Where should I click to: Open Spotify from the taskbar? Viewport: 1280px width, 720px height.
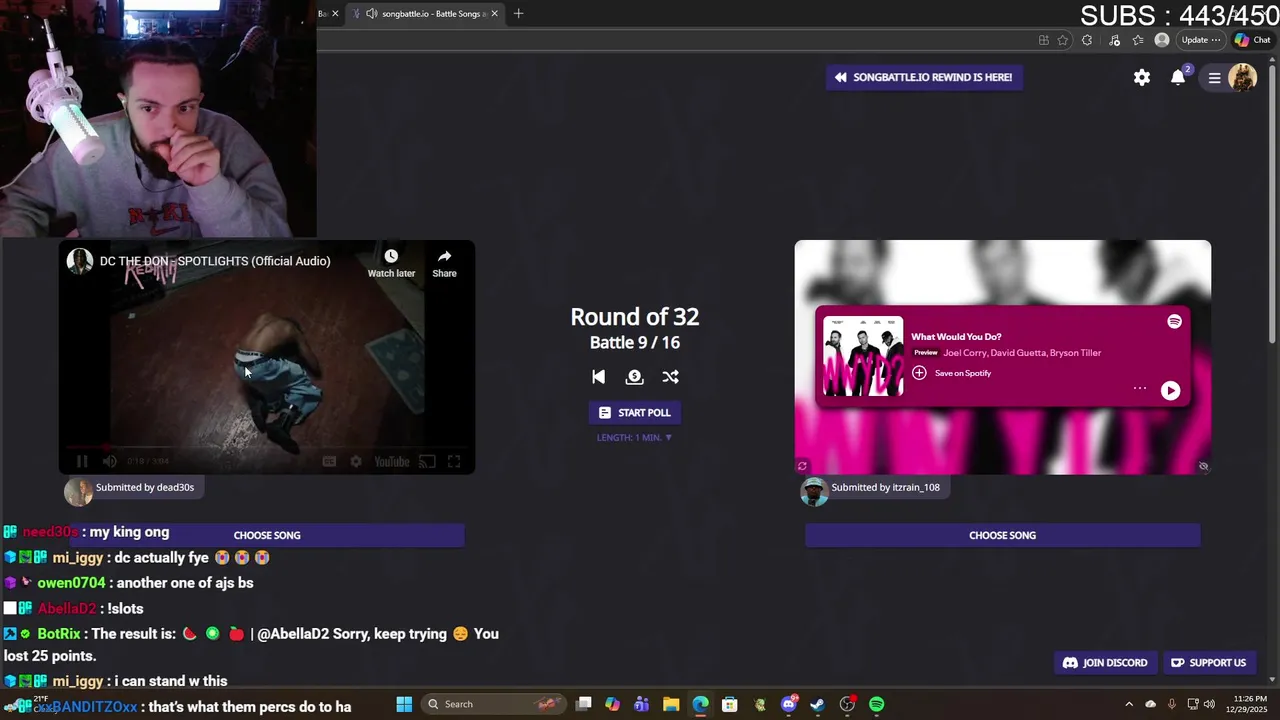(x=876, y=704)
